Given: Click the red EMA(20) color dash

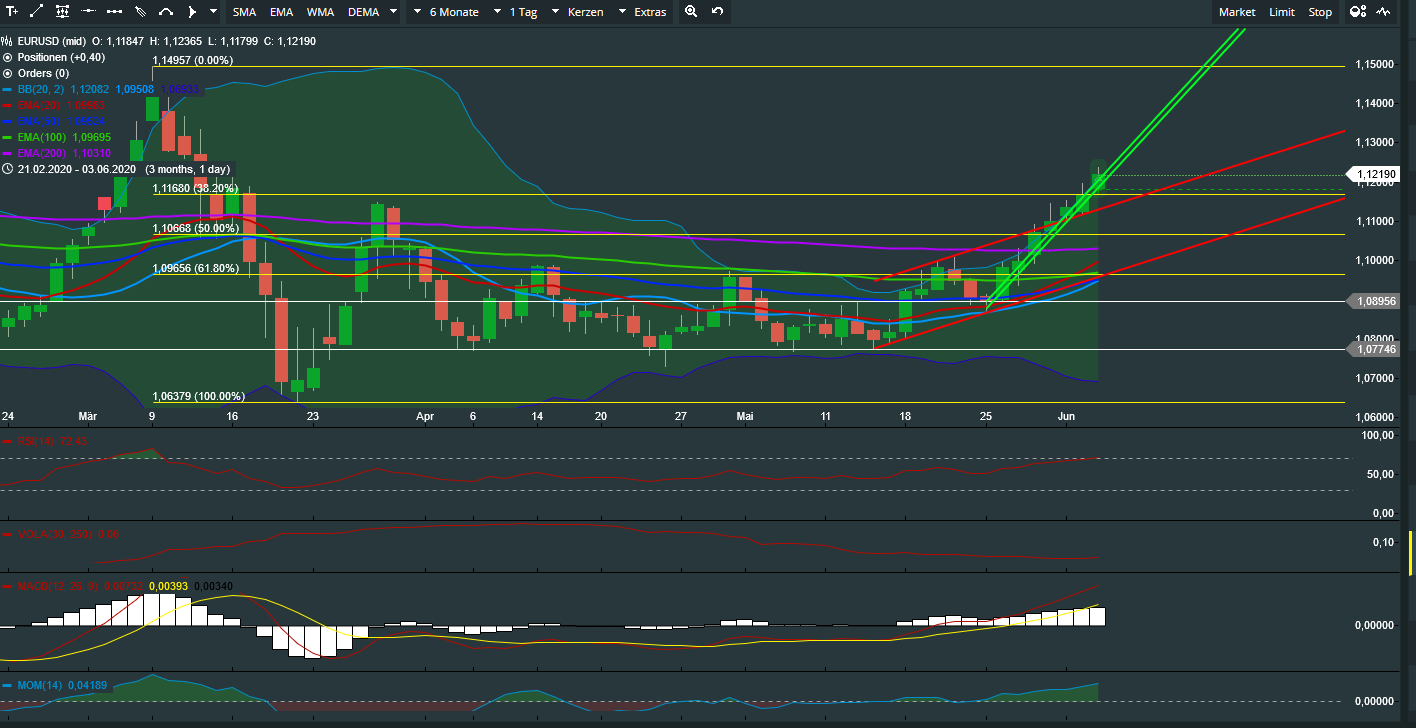Looking at the screenshot, I should 7,105.
